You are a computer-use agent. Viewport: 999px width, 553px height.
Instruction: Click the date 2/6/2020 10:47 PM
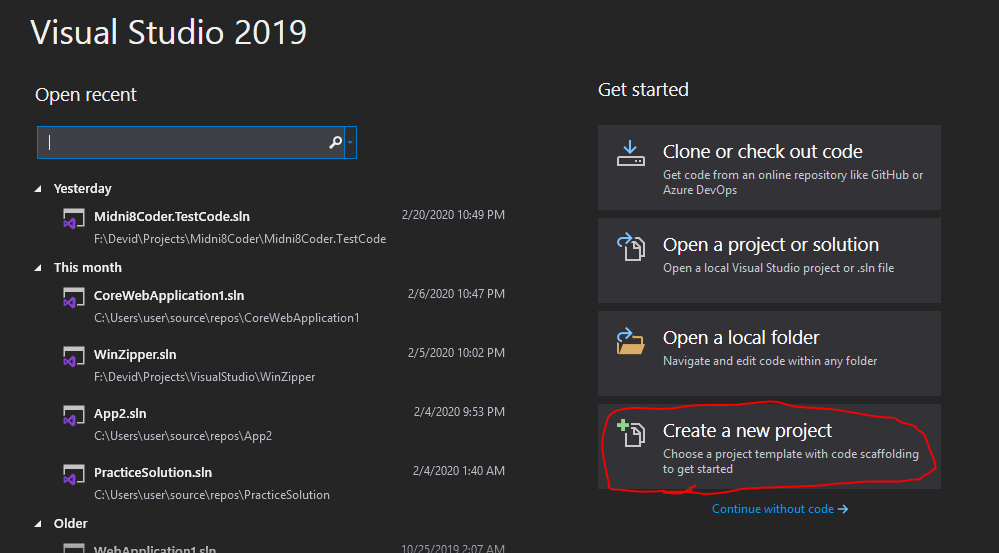pyautogui.click(x=456, y=294)
